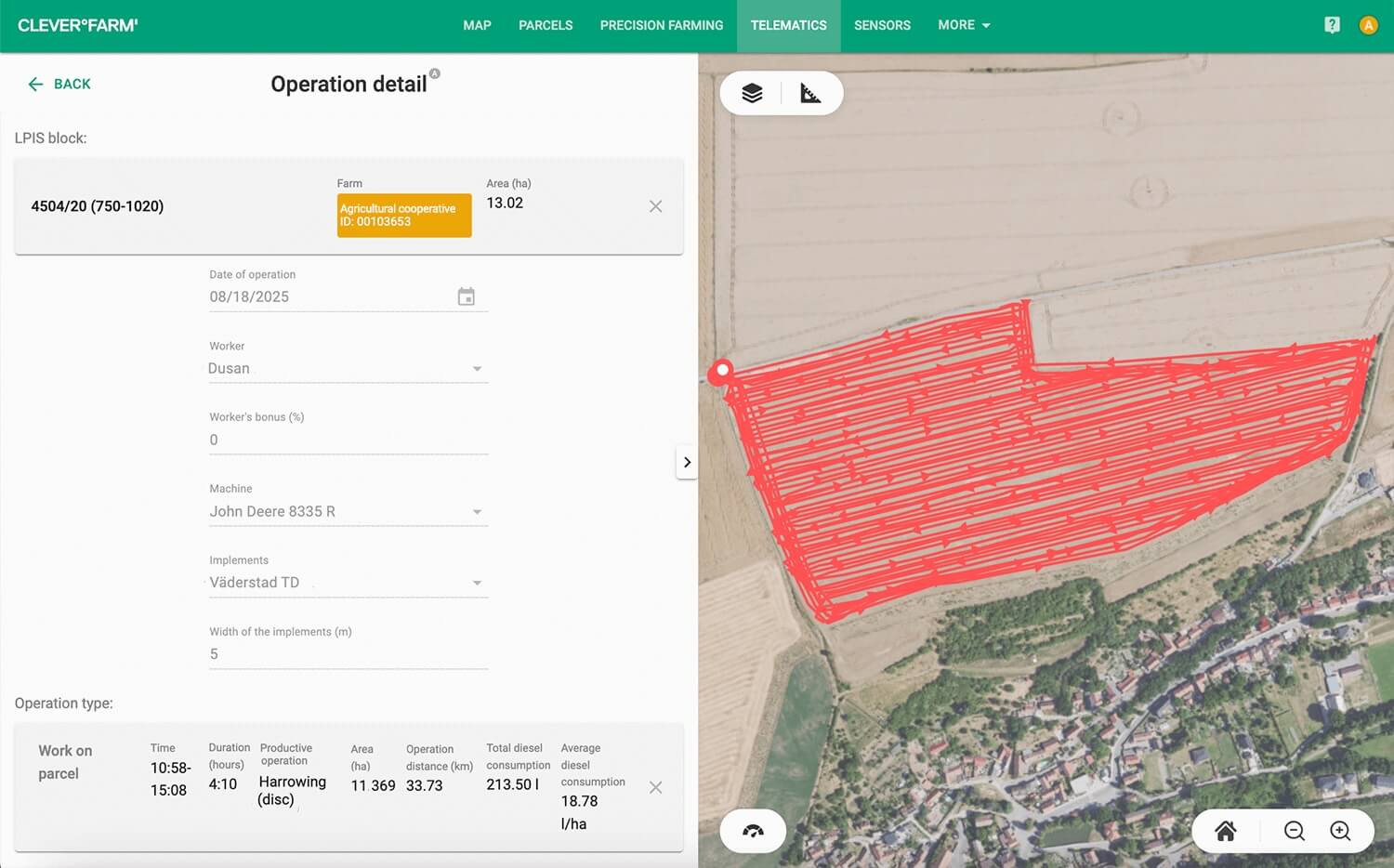Go to the MAP tab
The width and height of the screenshot is (1394, 868).
pos(477,25)
